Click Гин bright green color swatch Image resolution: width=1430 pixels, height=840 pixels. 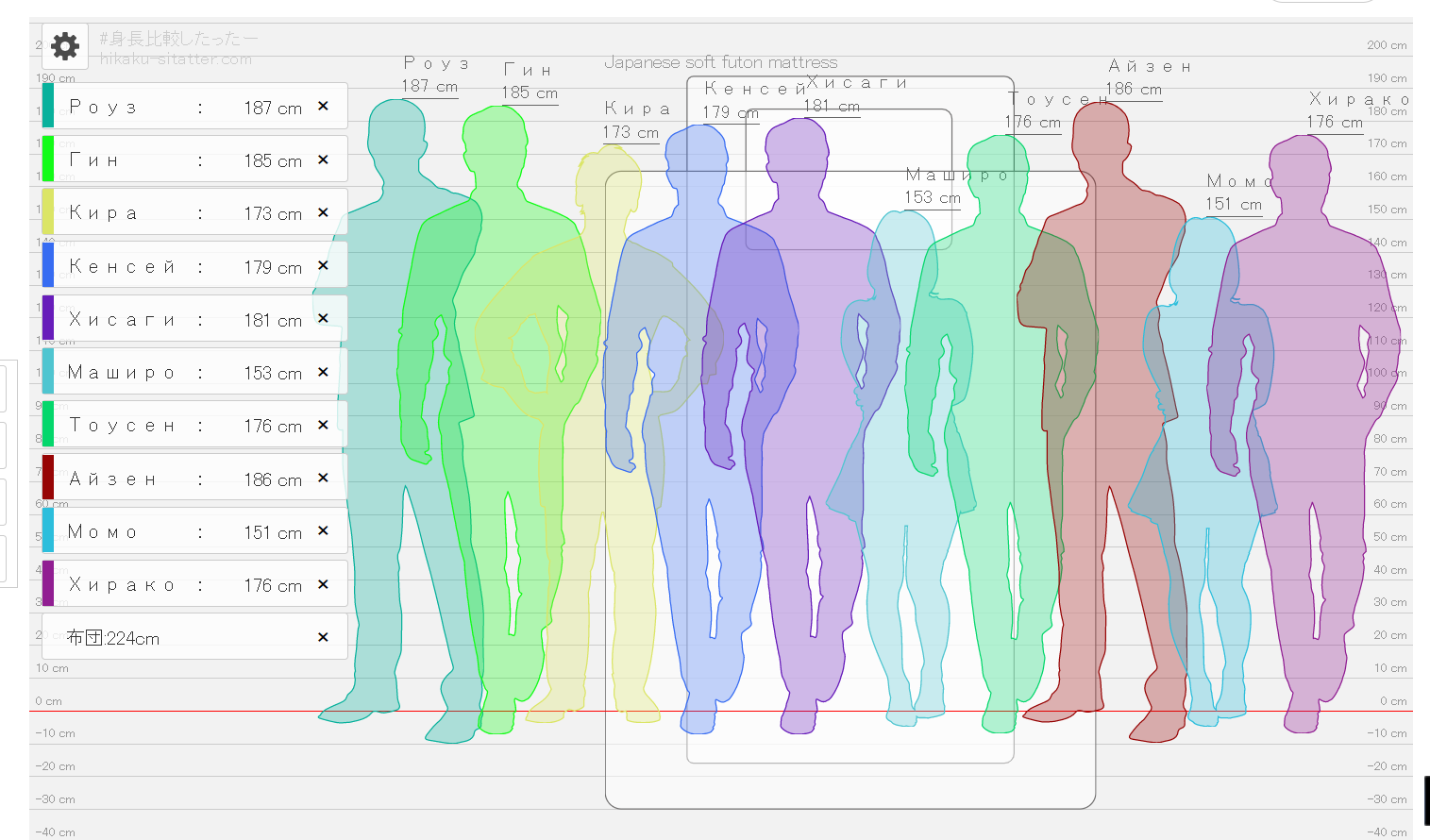coord(48,159)
